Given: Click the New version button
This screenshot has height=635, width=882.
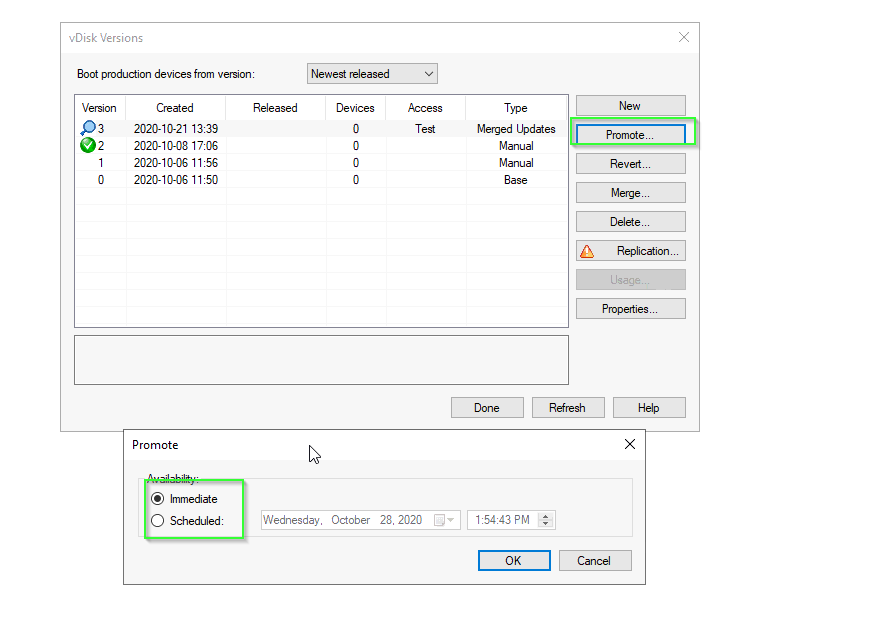Looking at the screenshot, I should pyautogui.click(x=631, y=106).
